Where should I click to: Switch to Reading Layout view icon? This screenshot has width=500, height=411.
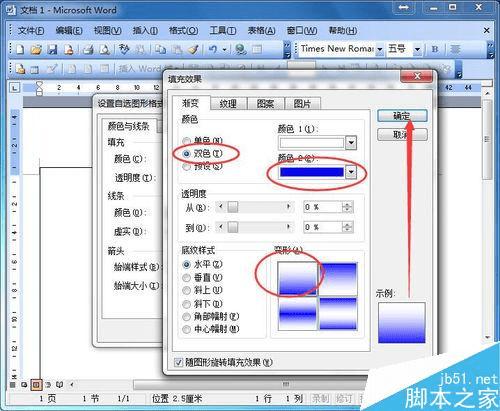coord(60,385)
